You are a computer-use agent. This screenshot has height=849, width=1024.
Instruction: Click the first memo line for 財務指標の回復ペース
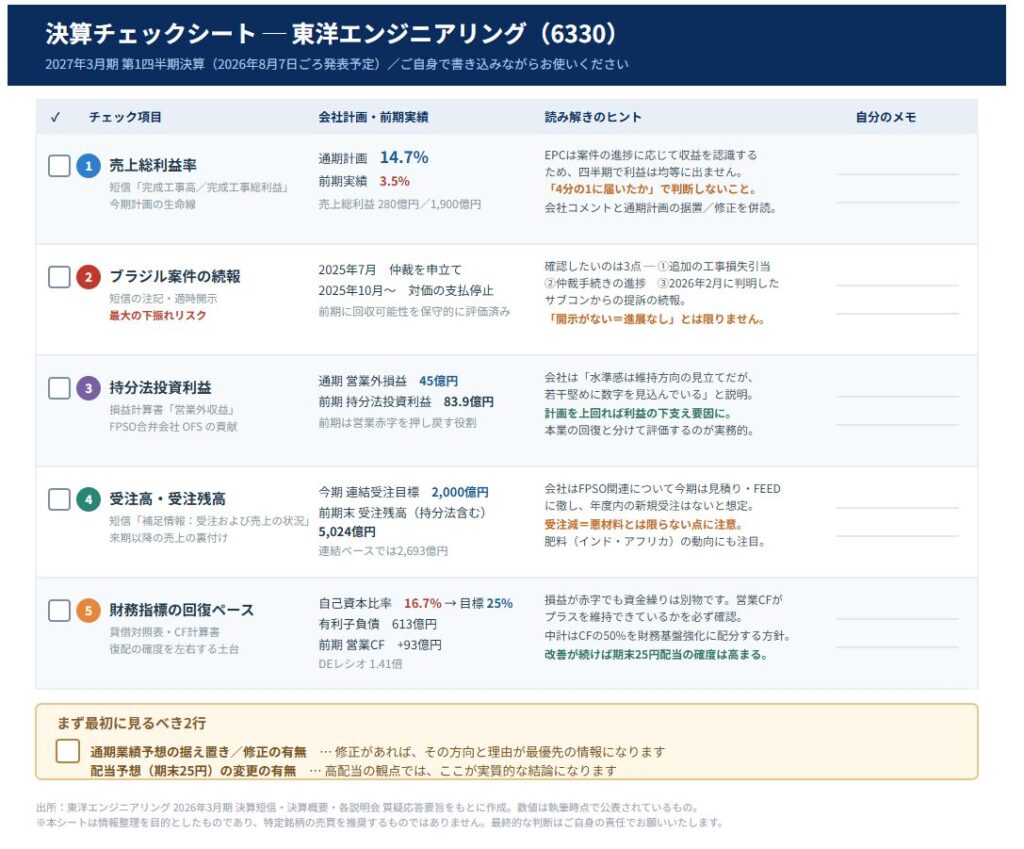point(897,618)
